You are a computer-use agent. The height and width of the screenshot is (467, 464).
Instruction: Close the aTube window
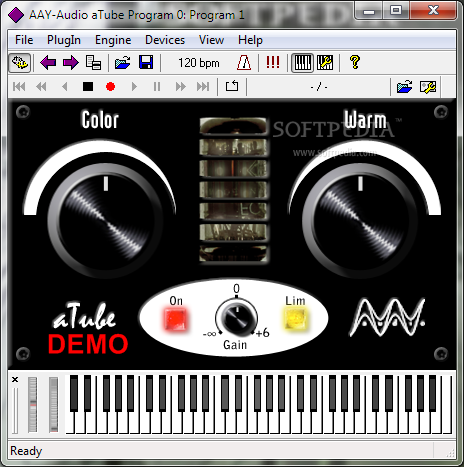(433, 11)
